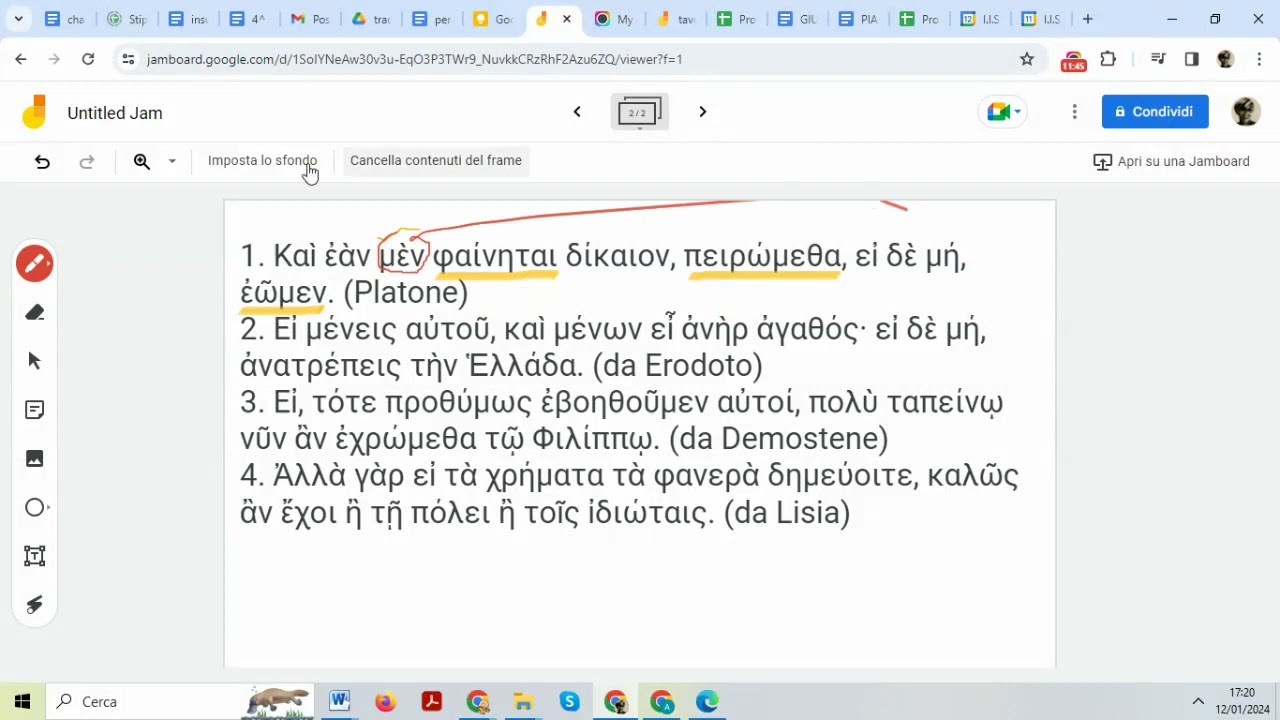Click Apri su una Jamboard

pos(1171,161)
